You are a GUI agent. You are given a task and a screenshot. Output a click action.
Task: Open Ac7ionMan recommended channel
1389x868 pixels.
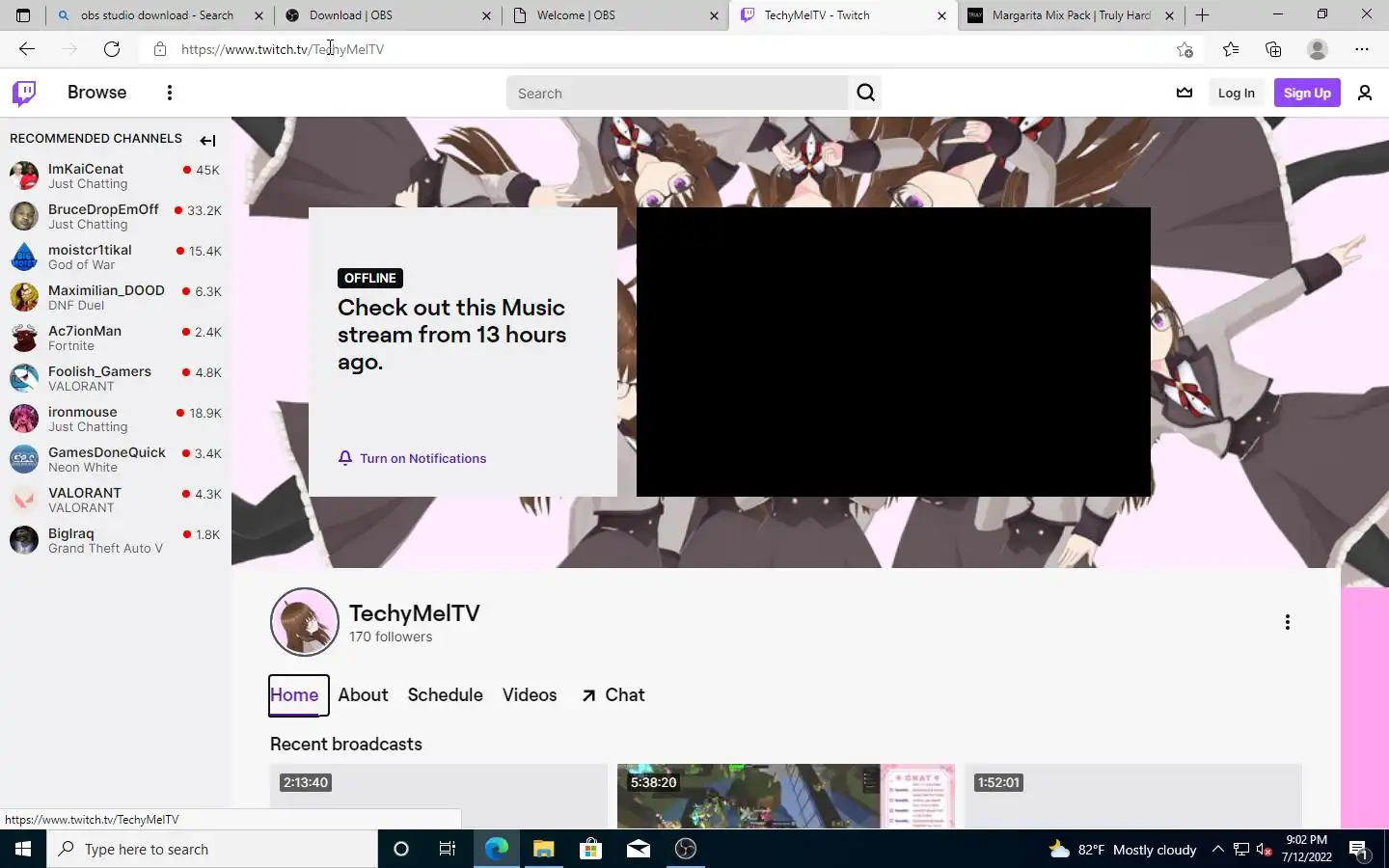click(x=116, y=338)
